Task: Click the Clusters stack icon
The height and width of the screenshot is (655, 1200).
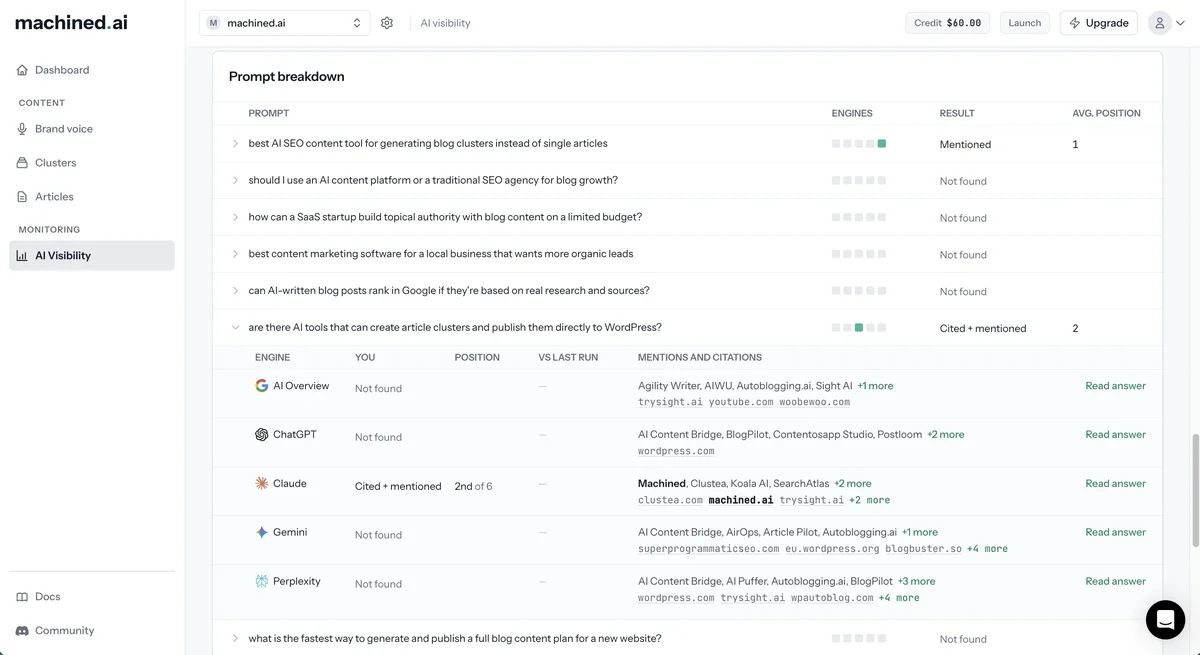Action: point(22,163)
